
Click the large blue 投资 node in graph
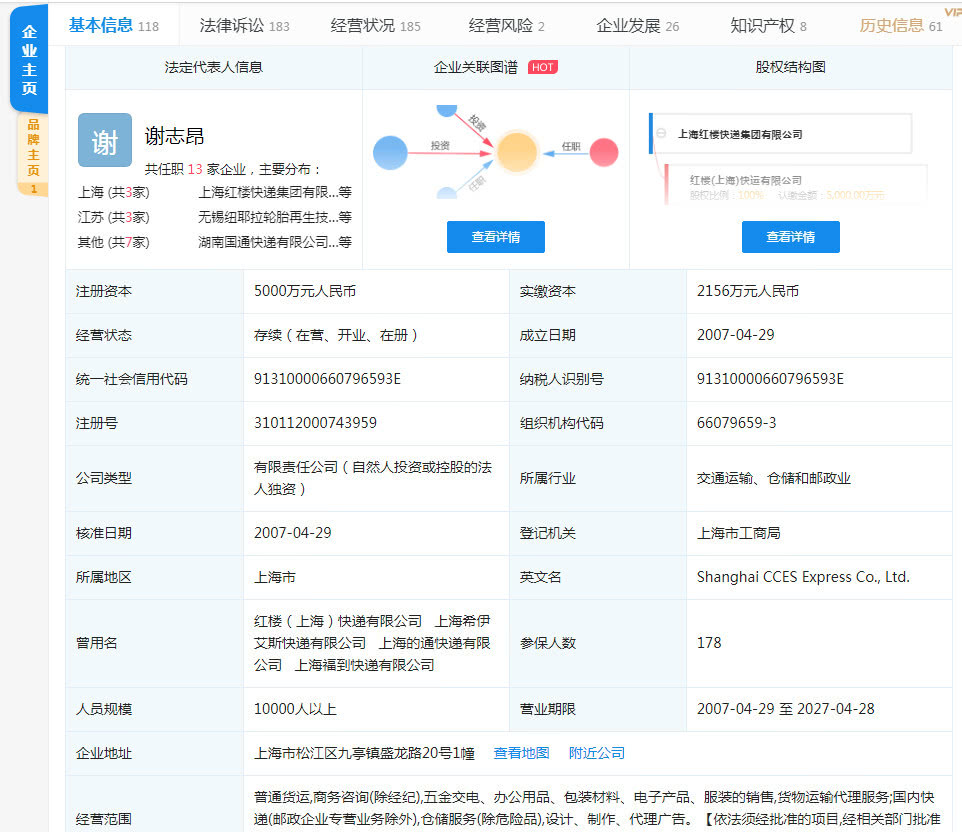[x=390, y=153]
